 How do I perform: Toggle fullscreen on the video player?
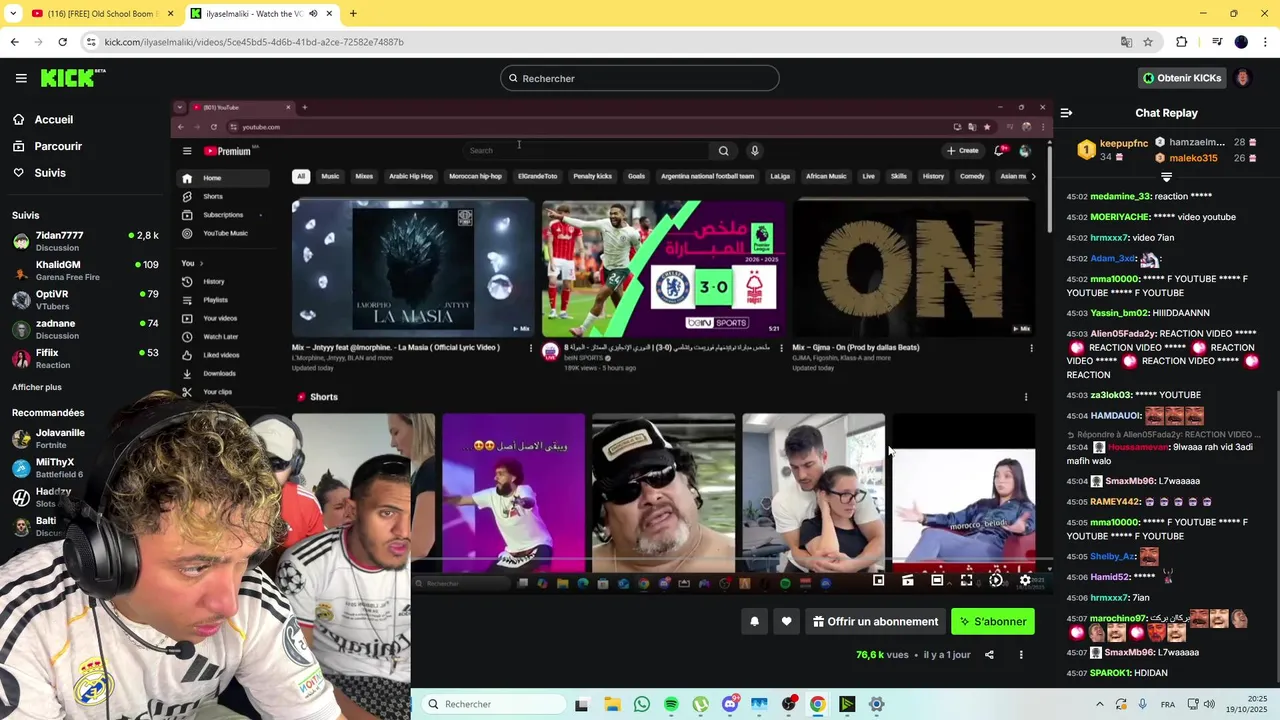coord(966,580)
